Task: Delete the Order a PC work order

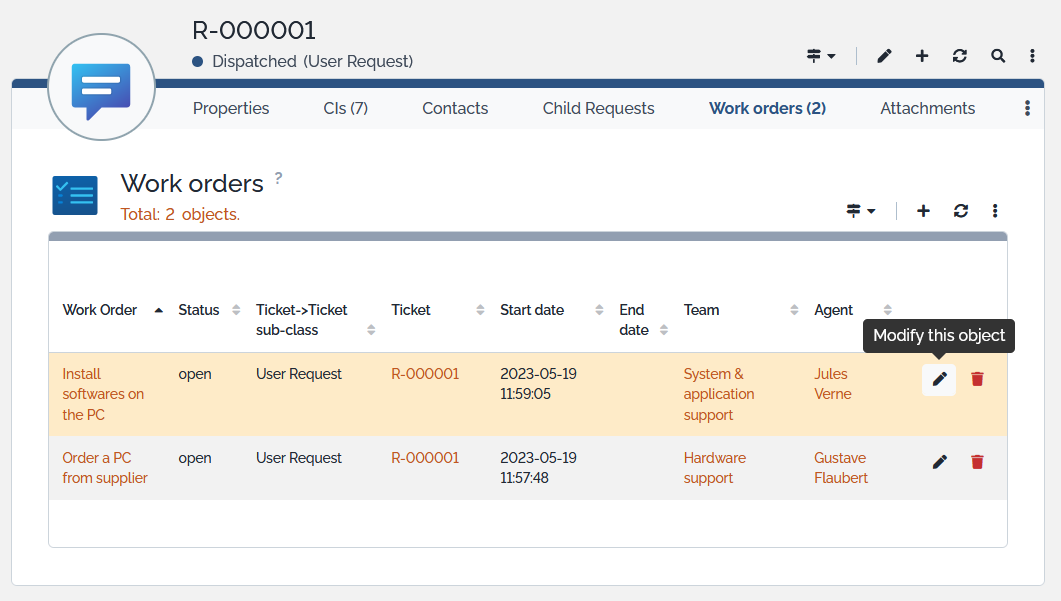Action: tap(977, 462)
